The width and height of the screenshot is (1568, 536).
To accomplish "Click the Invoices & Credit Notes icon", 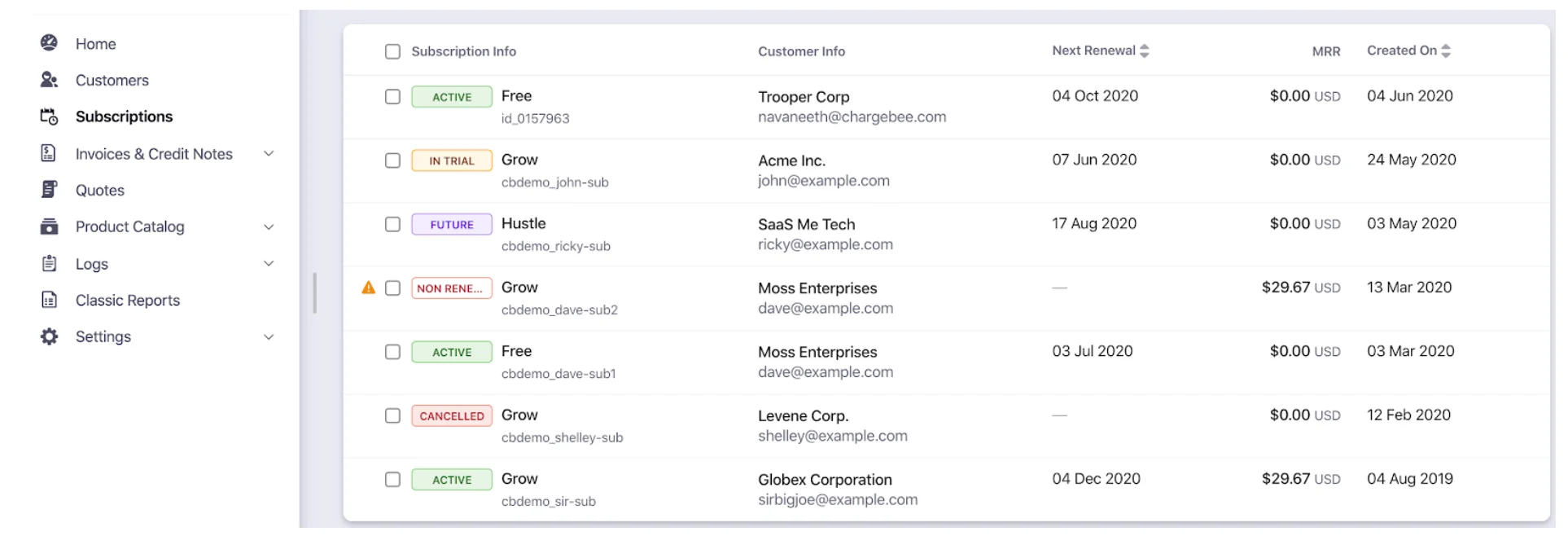I will pyautogui.click(x=49, y=153).
